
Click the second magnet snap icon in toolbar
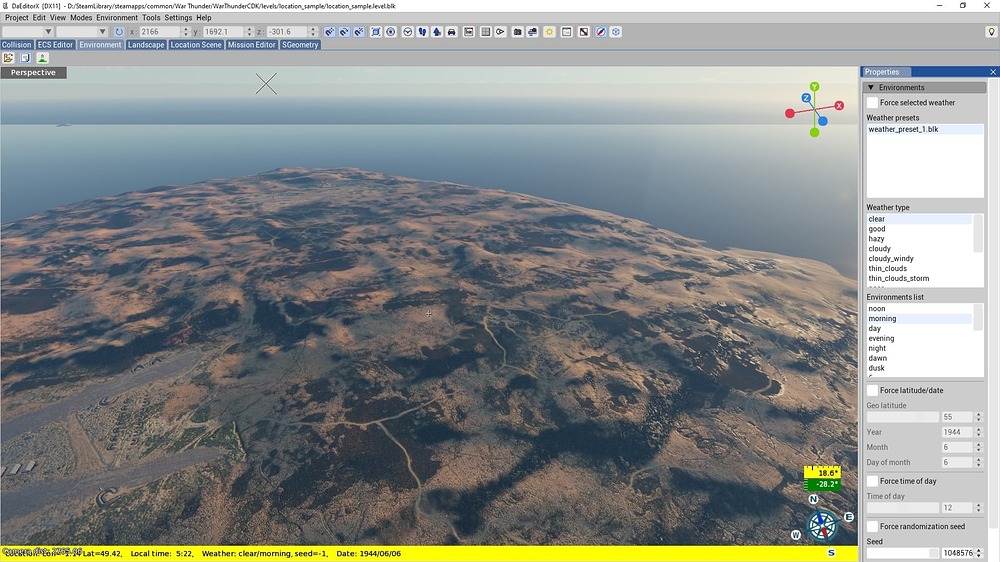344,31
